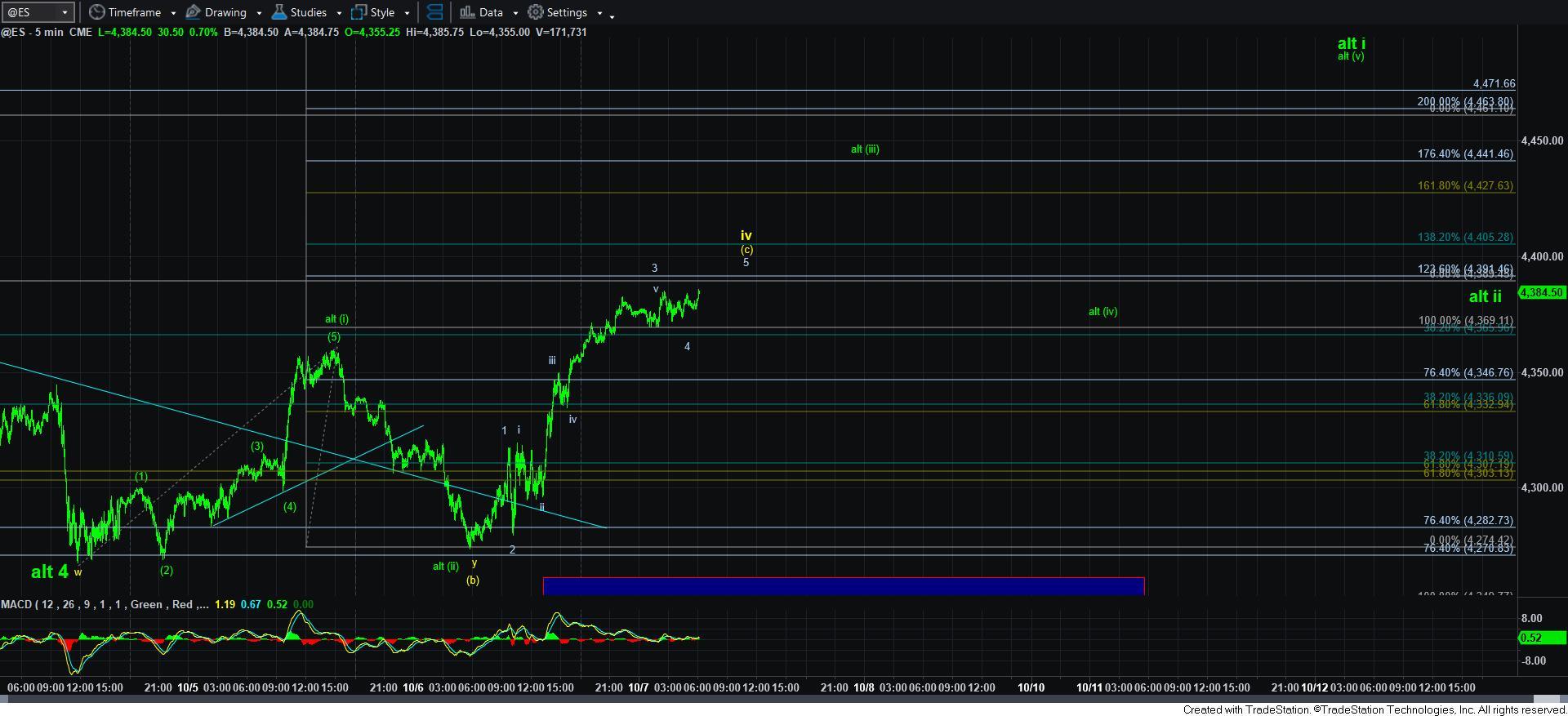Click the Data bar chart icon
Image resolution: width=1568 pixels, height=716 pixels.
[467, 12]
